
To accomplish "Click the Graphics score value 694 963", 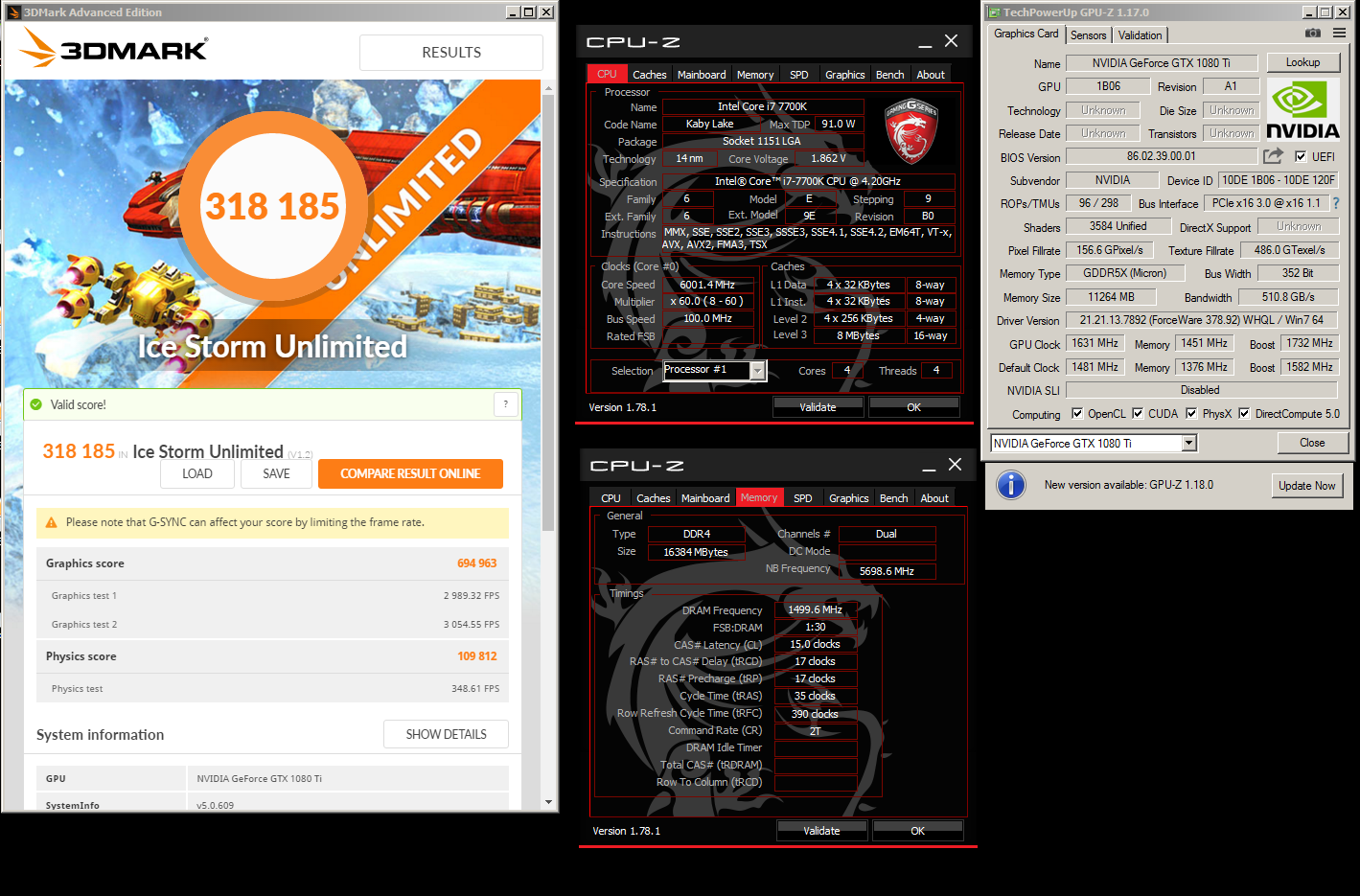I will pyautogui.click(x=476, y=563).
